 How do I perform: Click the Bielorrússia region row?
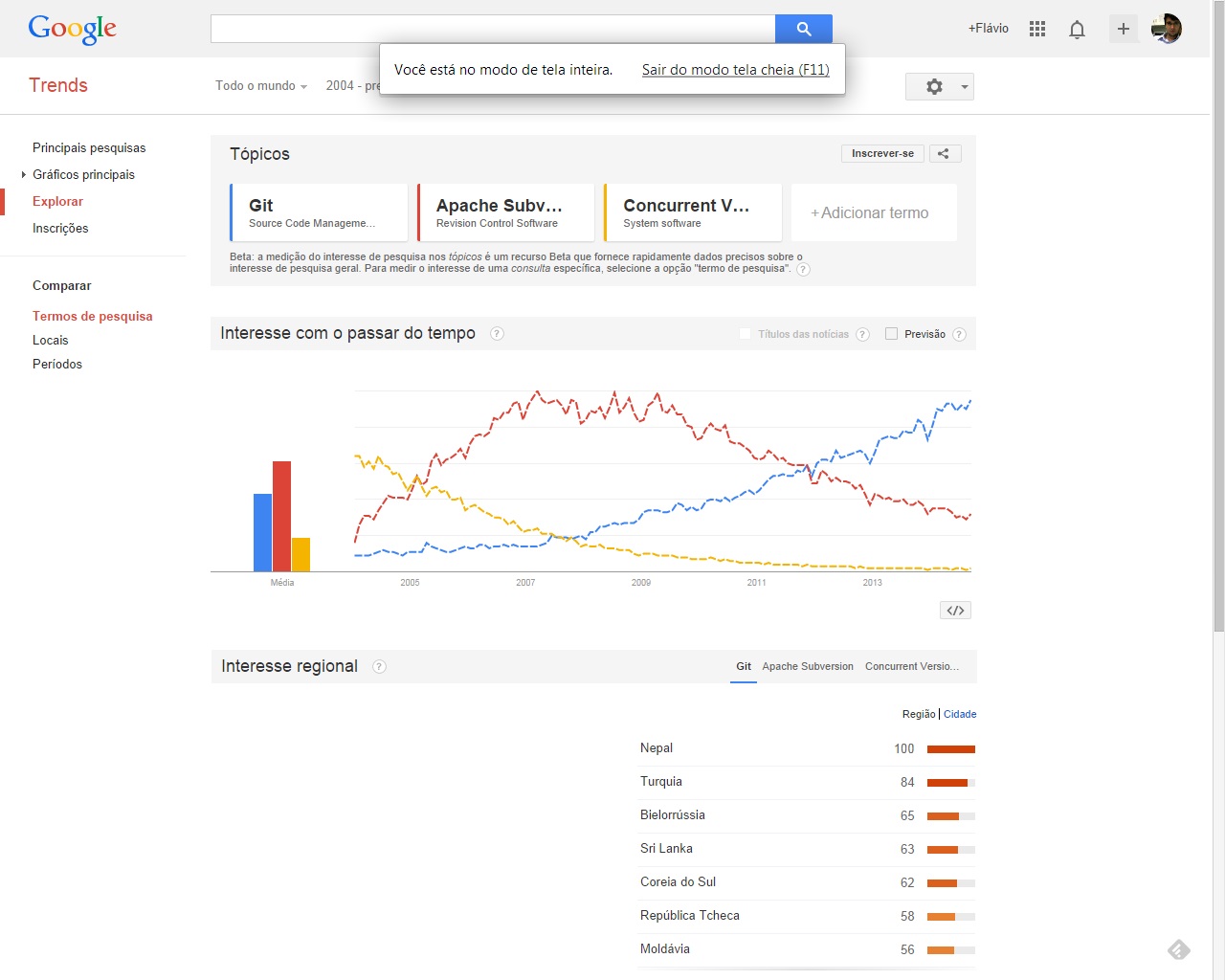(x=807, y=815)
